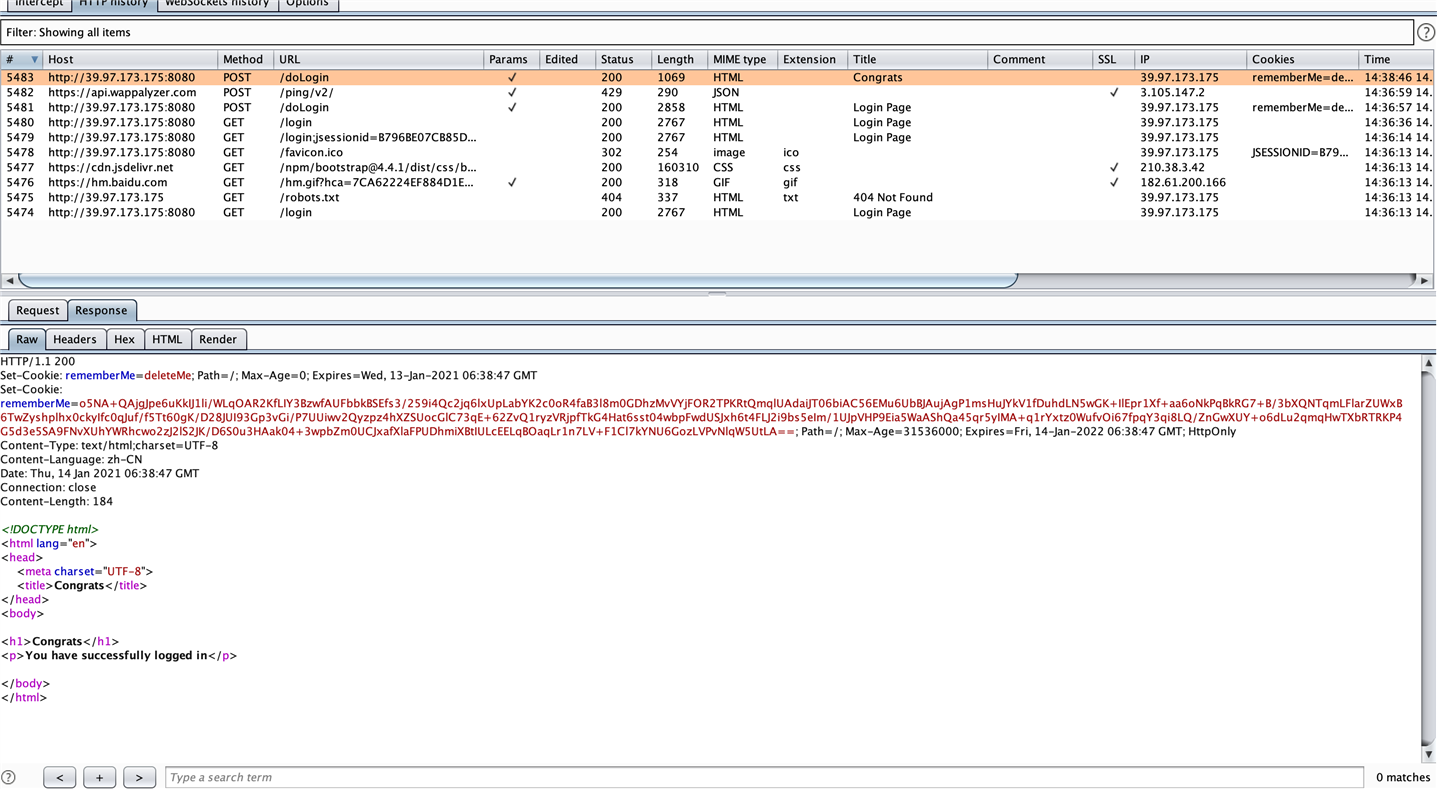Image resolution: width=1437 pixels, height=789 pixels.
Task: Focus the 'Type a search term' field
Action: 764,777
